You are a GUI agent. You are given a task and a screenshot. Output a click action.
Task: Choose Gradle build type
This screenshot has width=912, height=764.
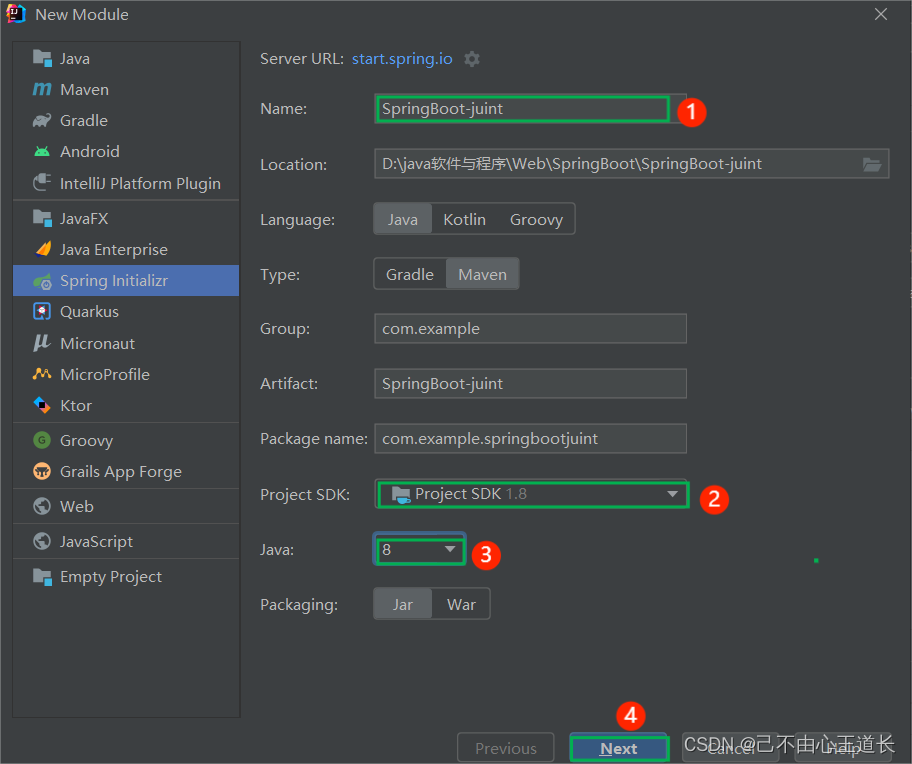[x=410, y=274]
